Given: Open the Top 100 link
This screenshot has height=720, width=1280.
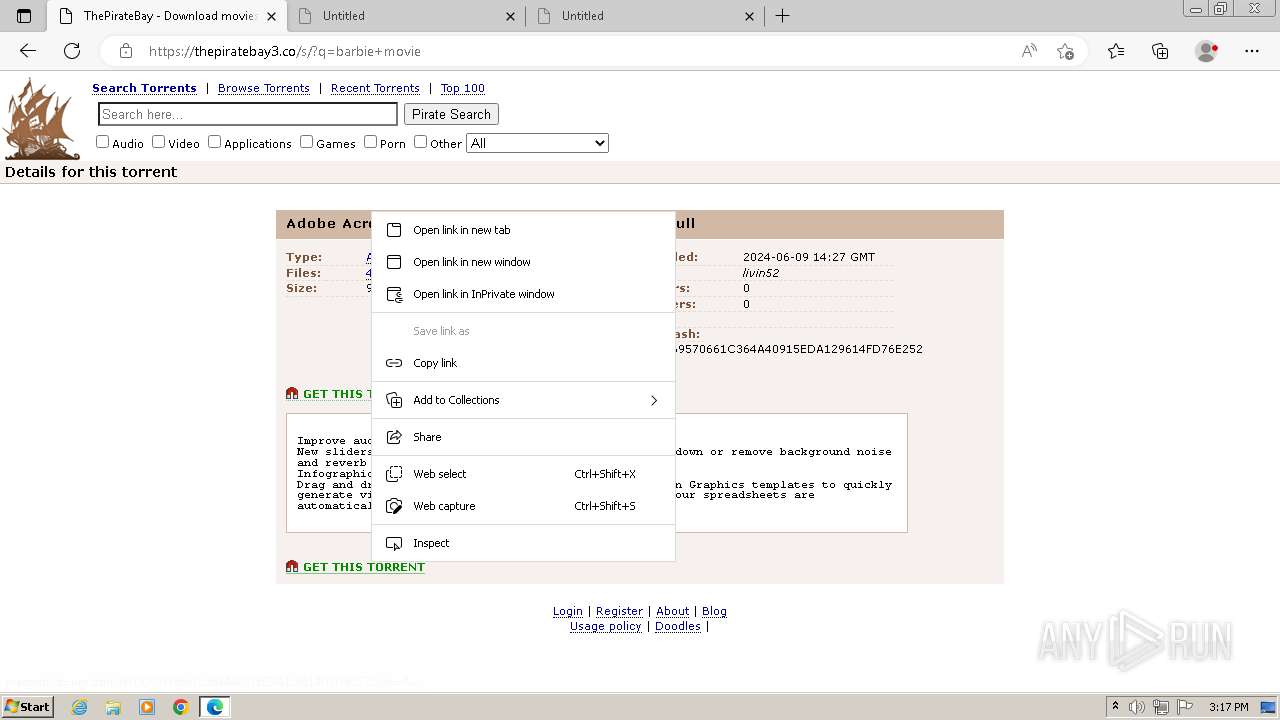Looking at the screenshot, I should point(463,88).
